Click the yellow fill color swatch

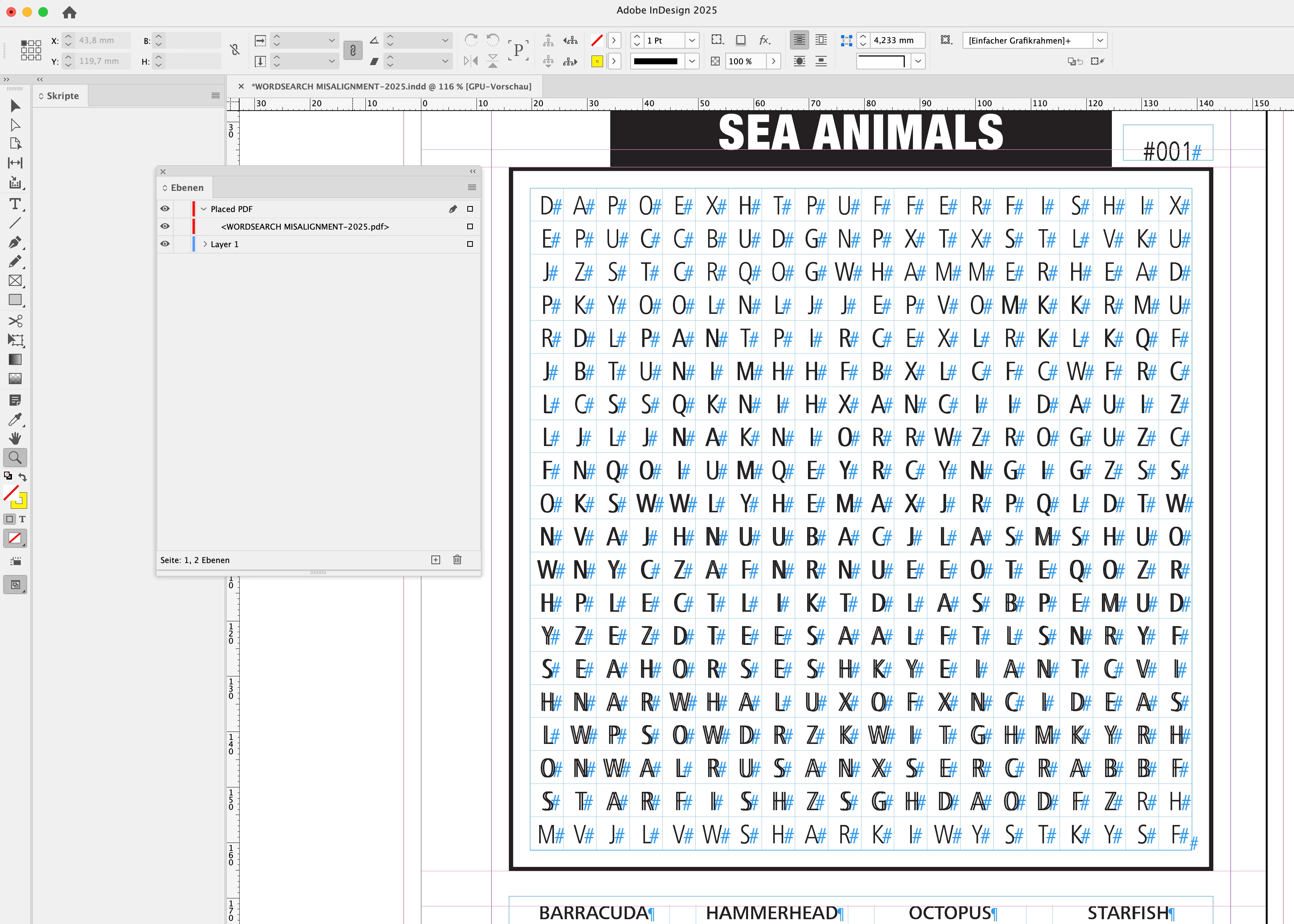(597, 61)
